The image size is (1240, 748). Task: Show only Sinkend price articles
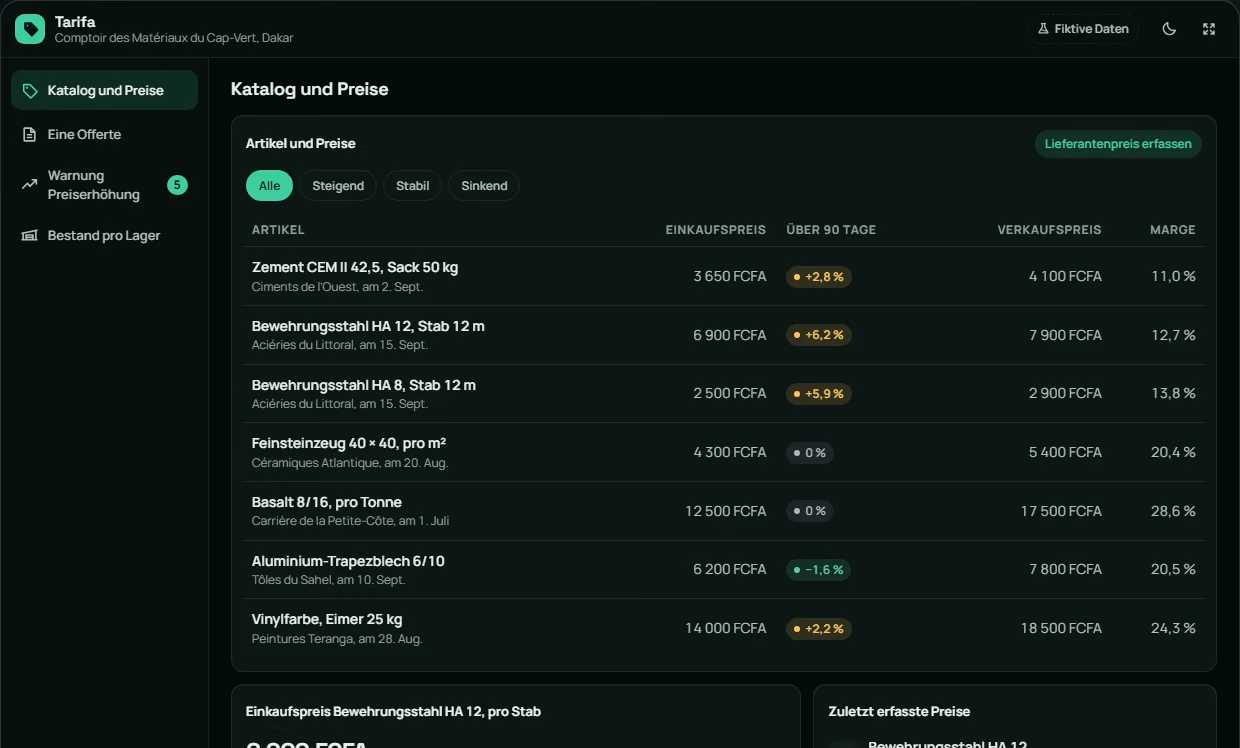tap(484, 186)
